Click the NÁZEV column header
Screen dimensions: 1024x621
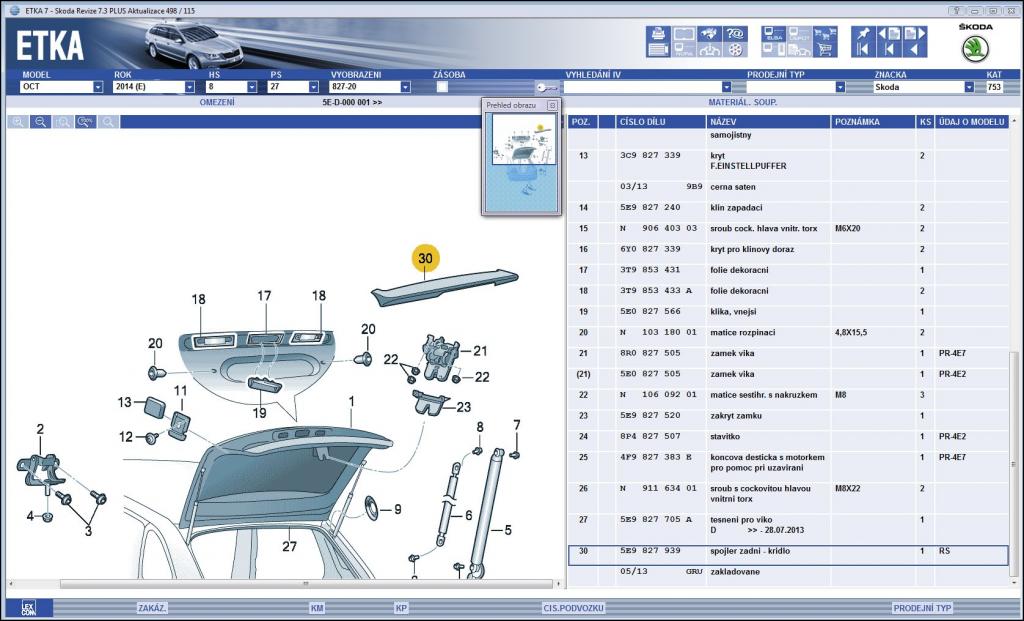pyautogui.click(x=768, y=122)
